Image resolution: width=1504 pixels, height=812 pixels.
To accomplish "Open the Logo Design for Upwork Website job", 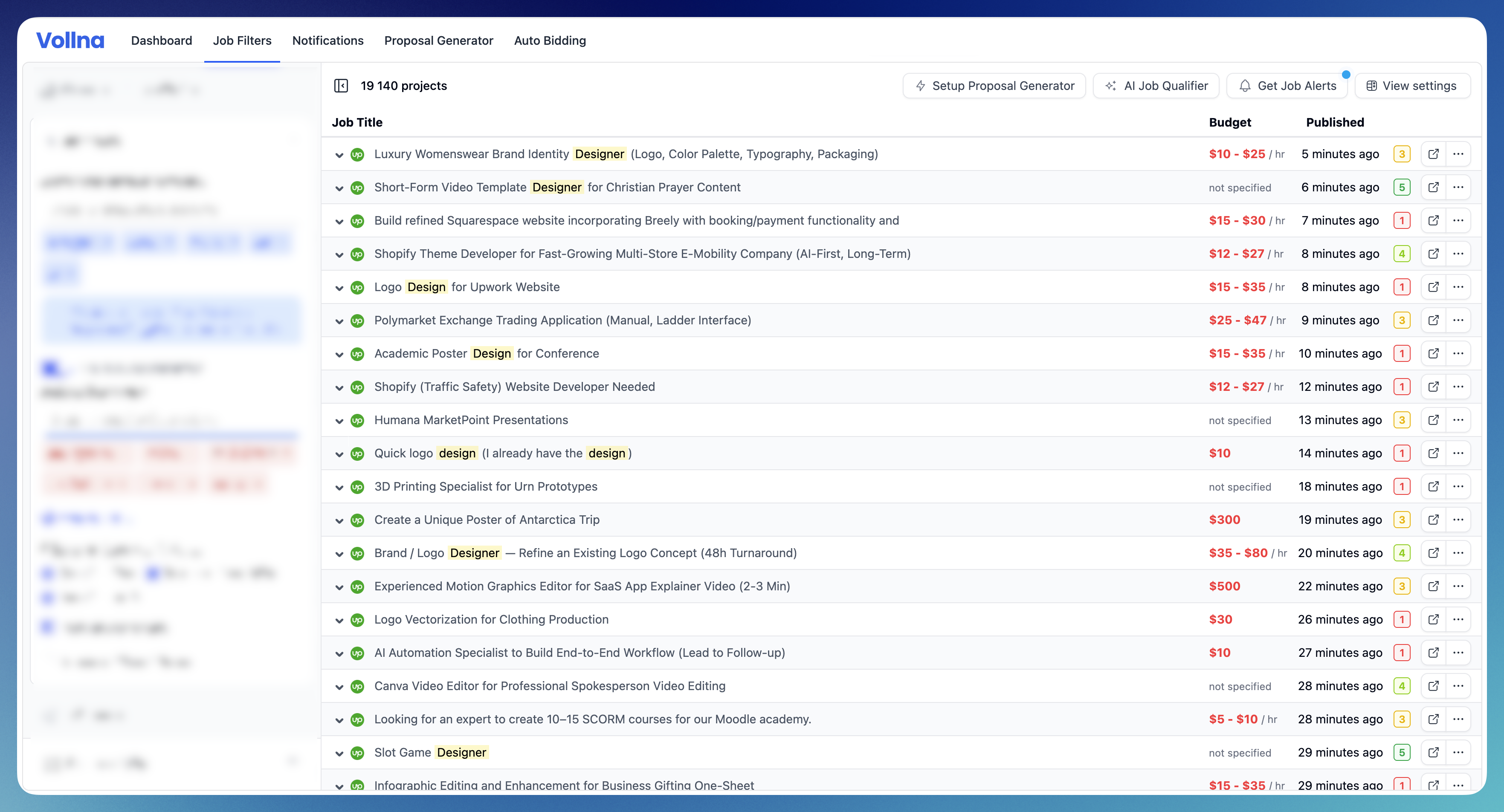I will 466,286.
